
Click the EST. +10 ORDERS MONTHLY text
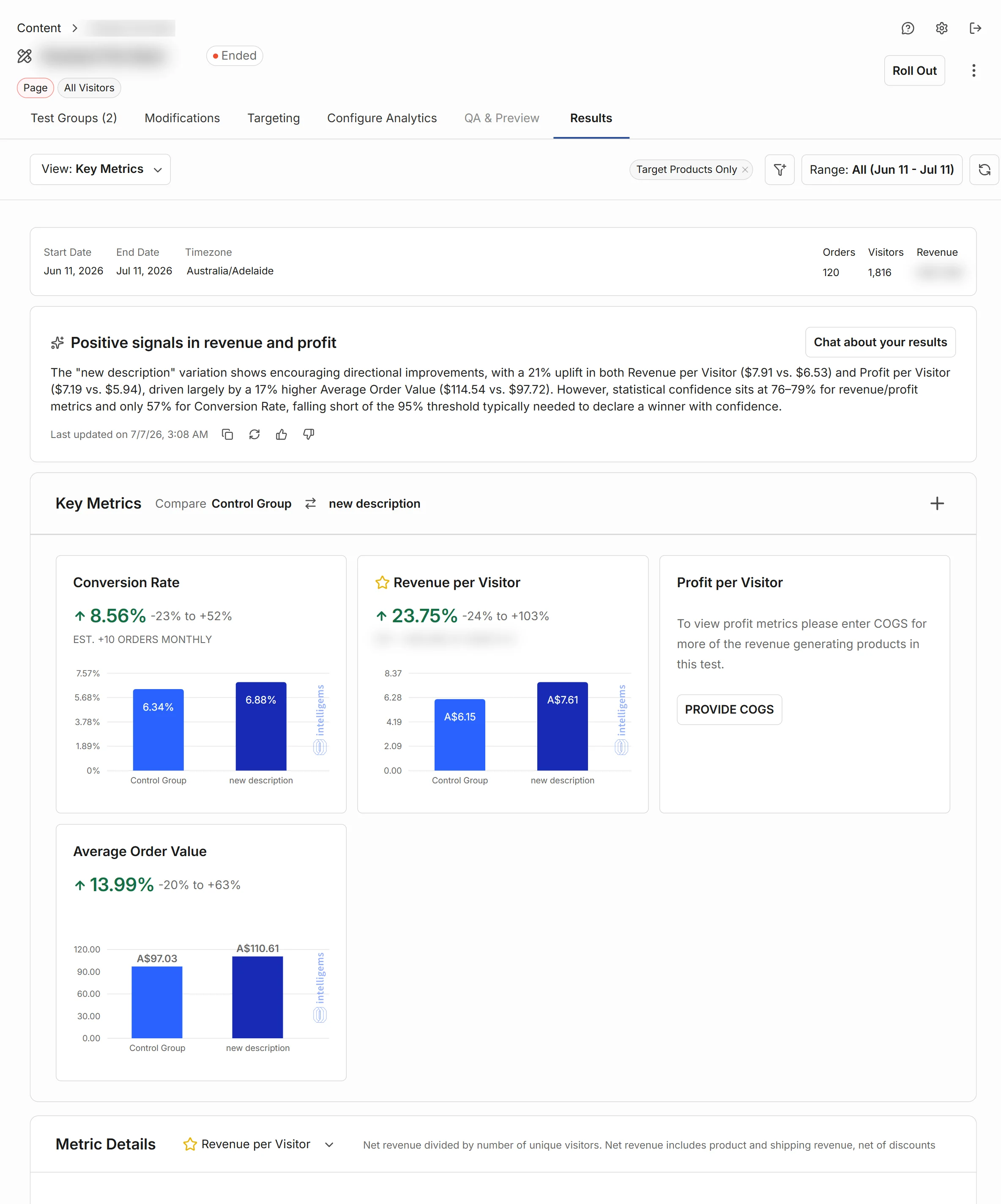(x=142, y=639)
